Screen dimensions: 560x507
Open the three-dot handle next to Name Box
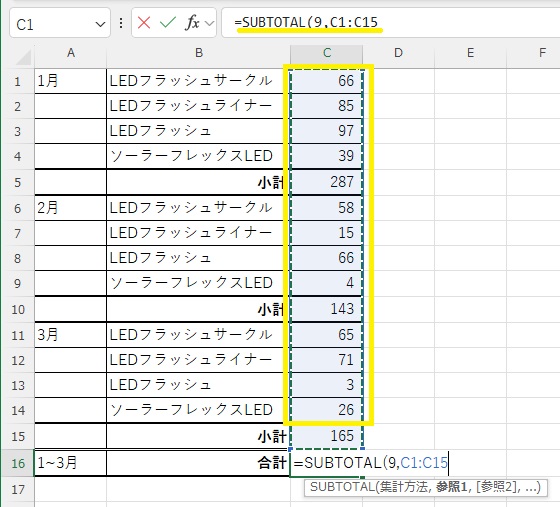tap(121, 23)
